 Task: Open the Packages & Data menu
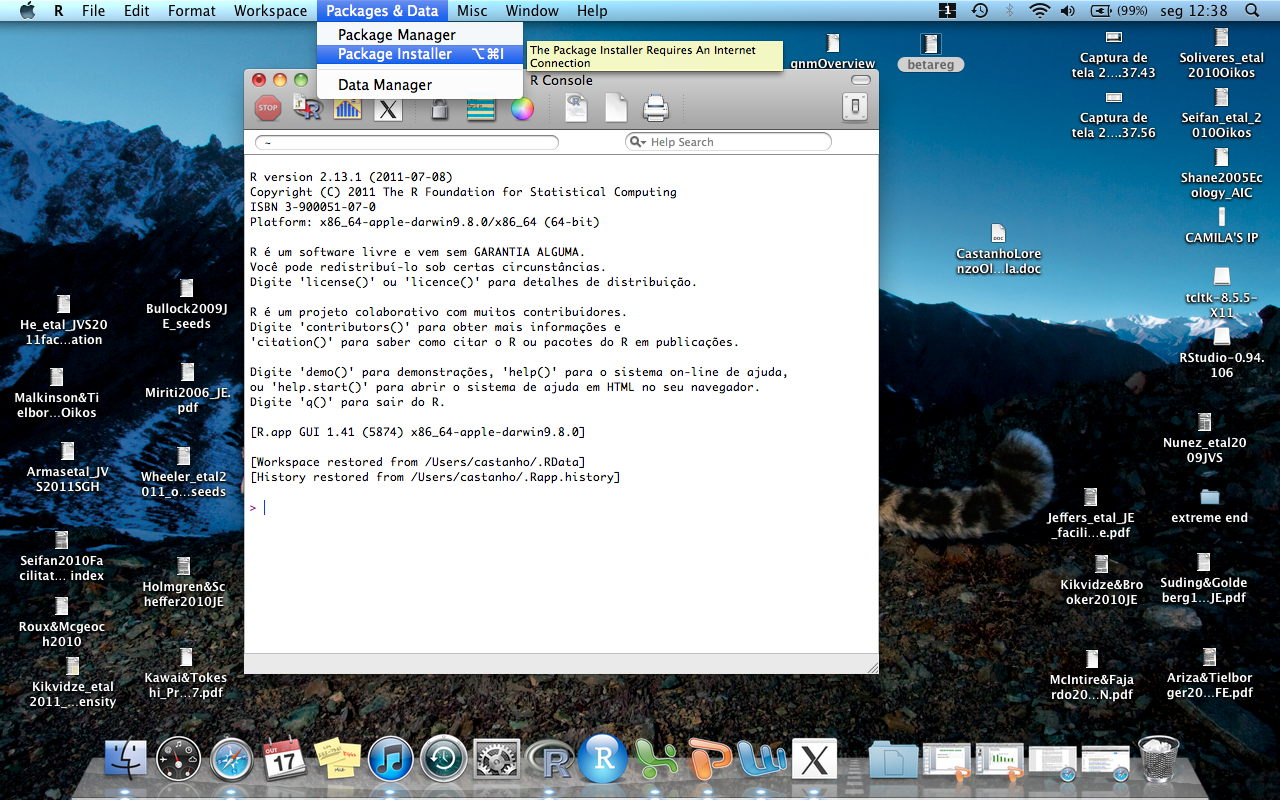[x=382, y=11]
